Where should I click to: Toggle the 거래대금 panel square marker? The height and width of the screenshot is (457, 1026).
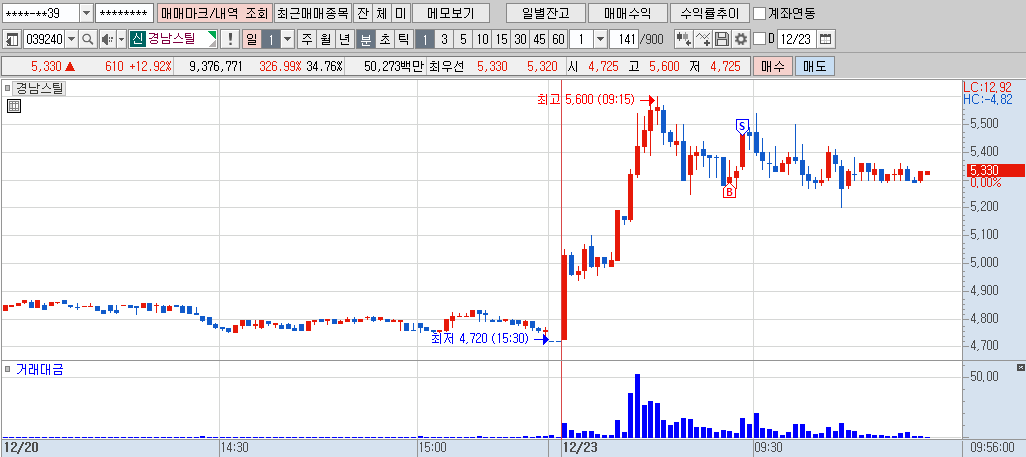7,369
